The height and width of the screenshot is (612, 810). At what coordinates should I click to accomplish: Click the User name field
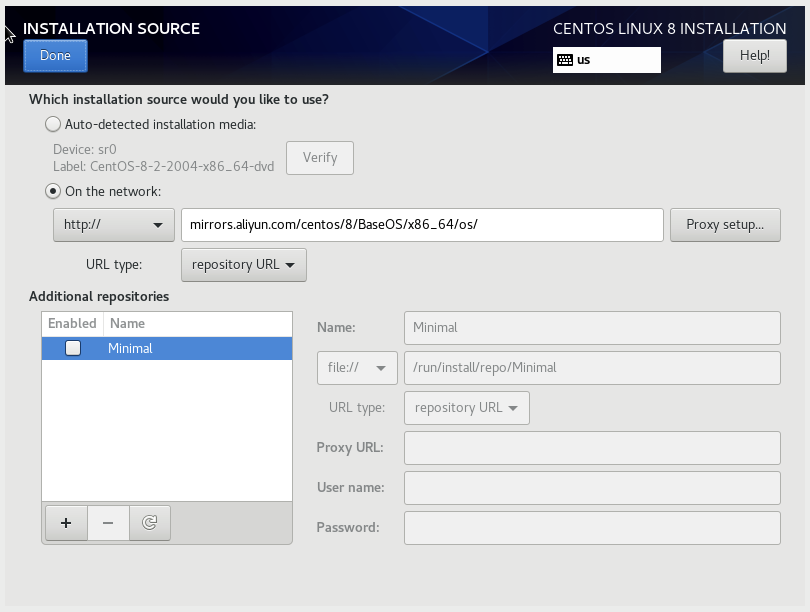(x=592, y=488)
